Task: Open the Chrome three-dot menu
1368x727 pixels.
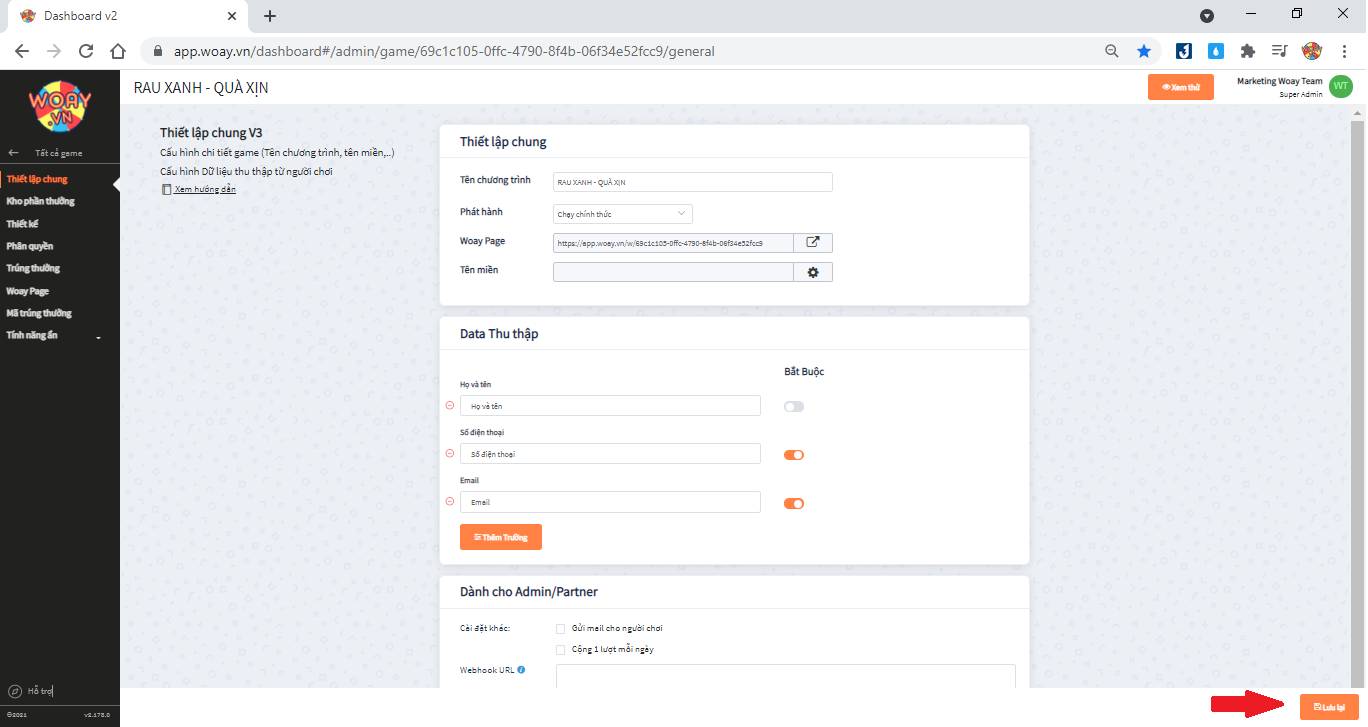Action: tap(1345, 51)
